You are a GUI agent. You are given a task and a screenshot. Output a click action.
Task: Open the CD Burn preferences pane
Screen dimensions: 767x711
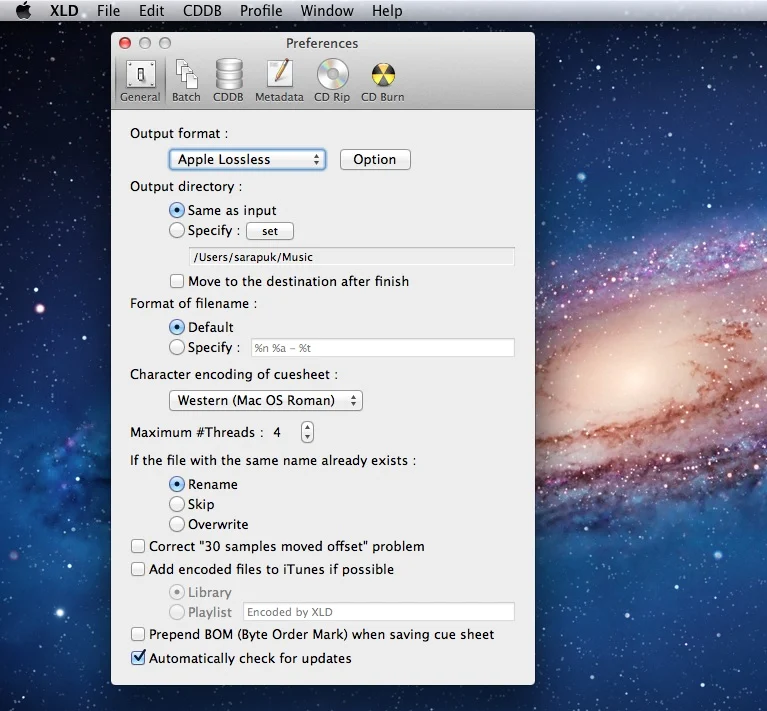[x=383, y=81]
